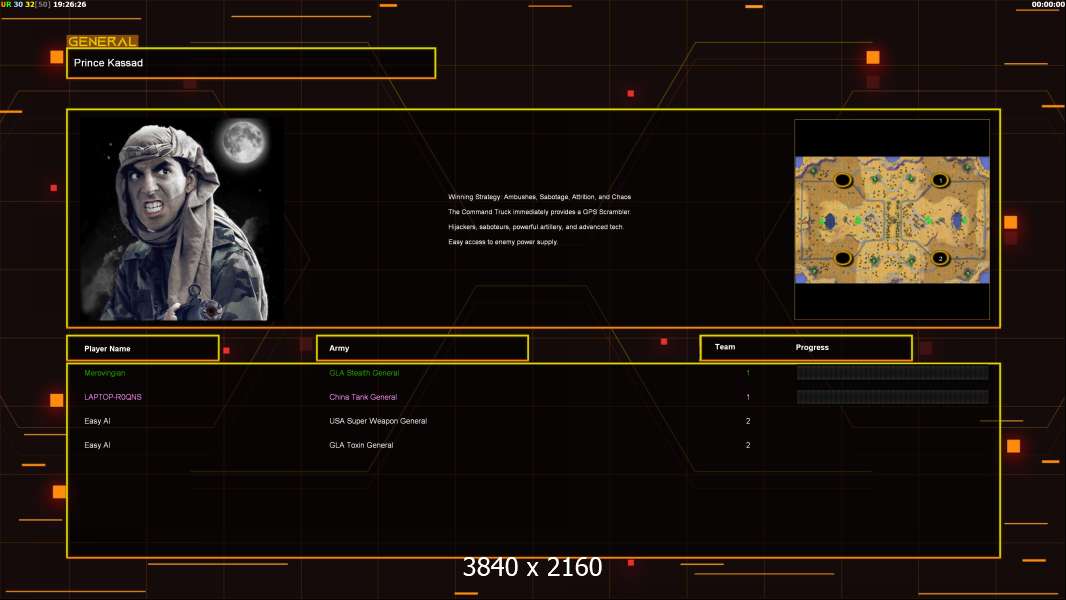Click the Winning Strategy description line

point(539,197)
